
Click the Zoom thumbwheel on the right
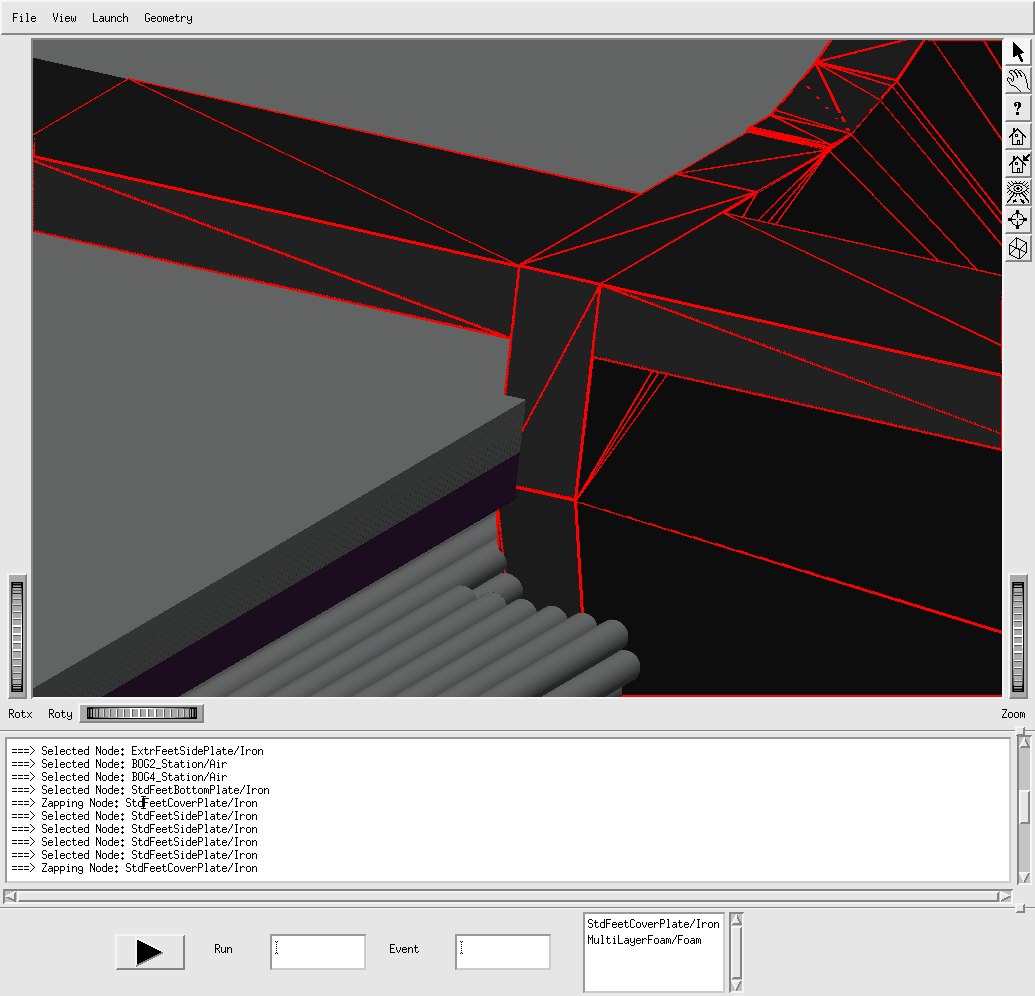coord(1018,636)
